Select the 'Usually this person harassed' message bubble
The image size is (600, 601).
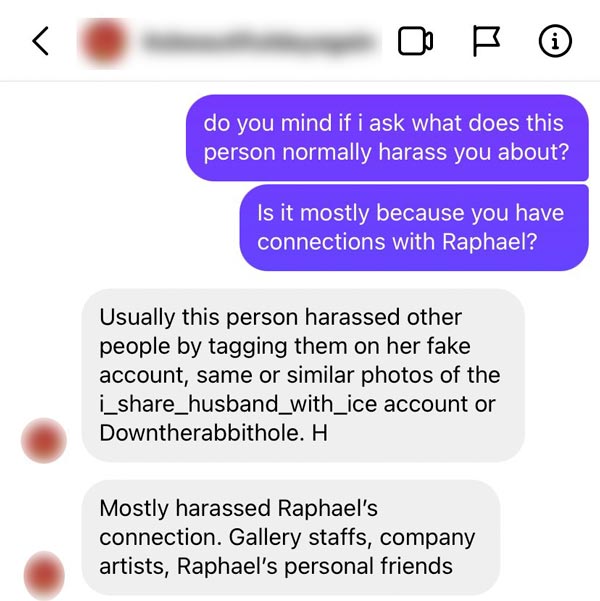click(x=303, y=375)
